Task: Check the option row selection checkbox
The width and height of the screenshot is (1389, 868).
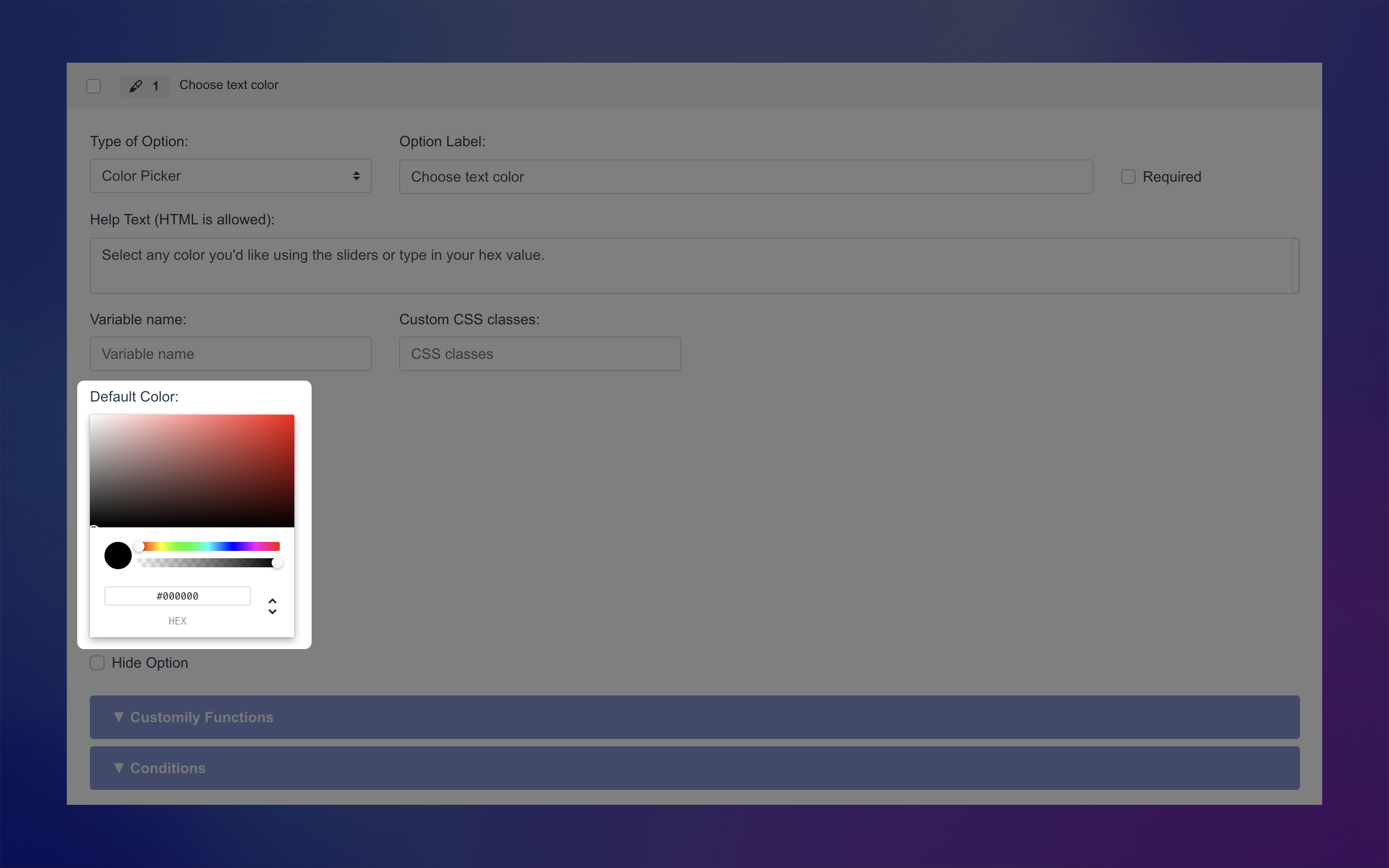Action: 94,86
